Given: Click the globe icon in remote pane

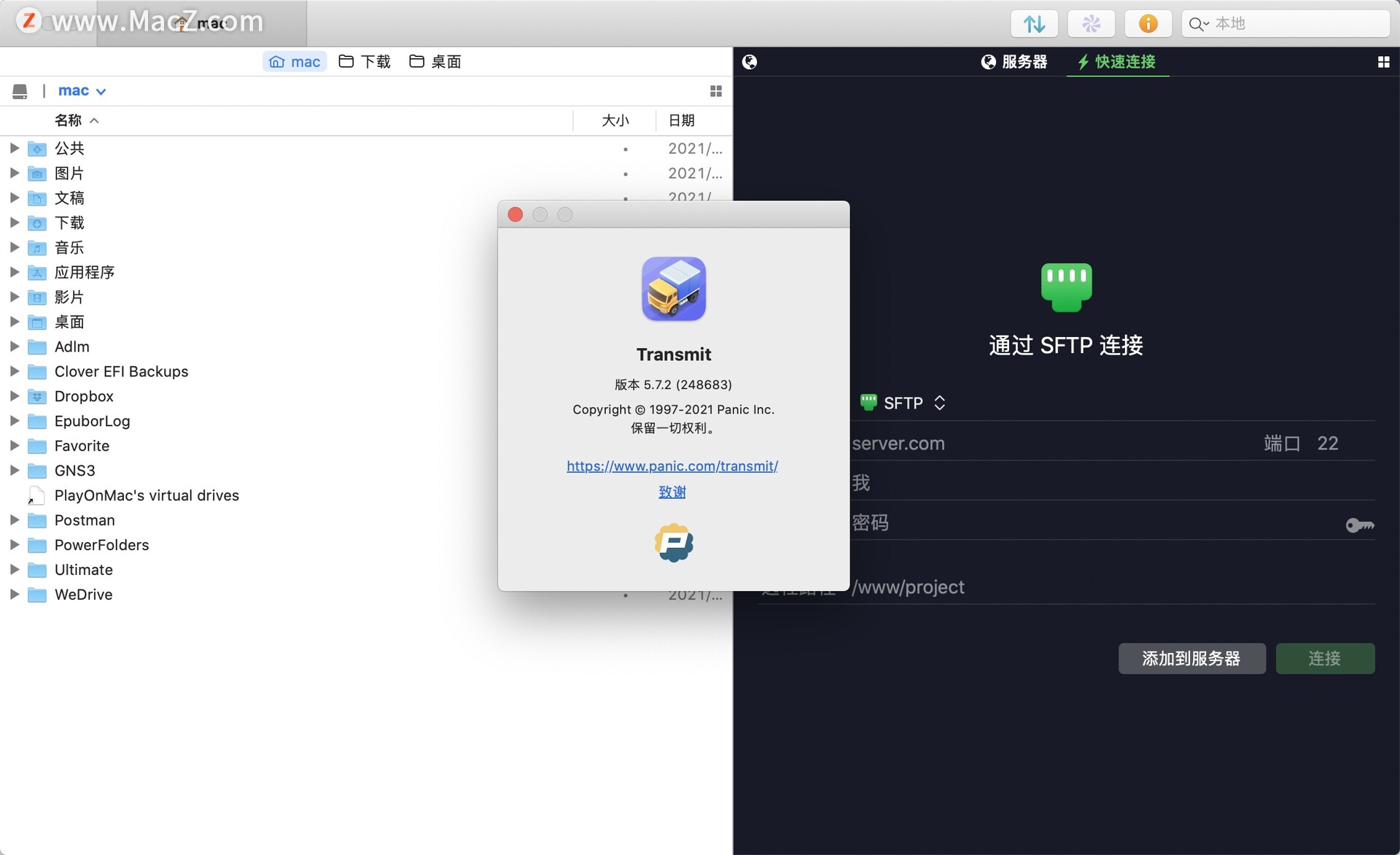Looking at the screenshot, I should (750, 62).
